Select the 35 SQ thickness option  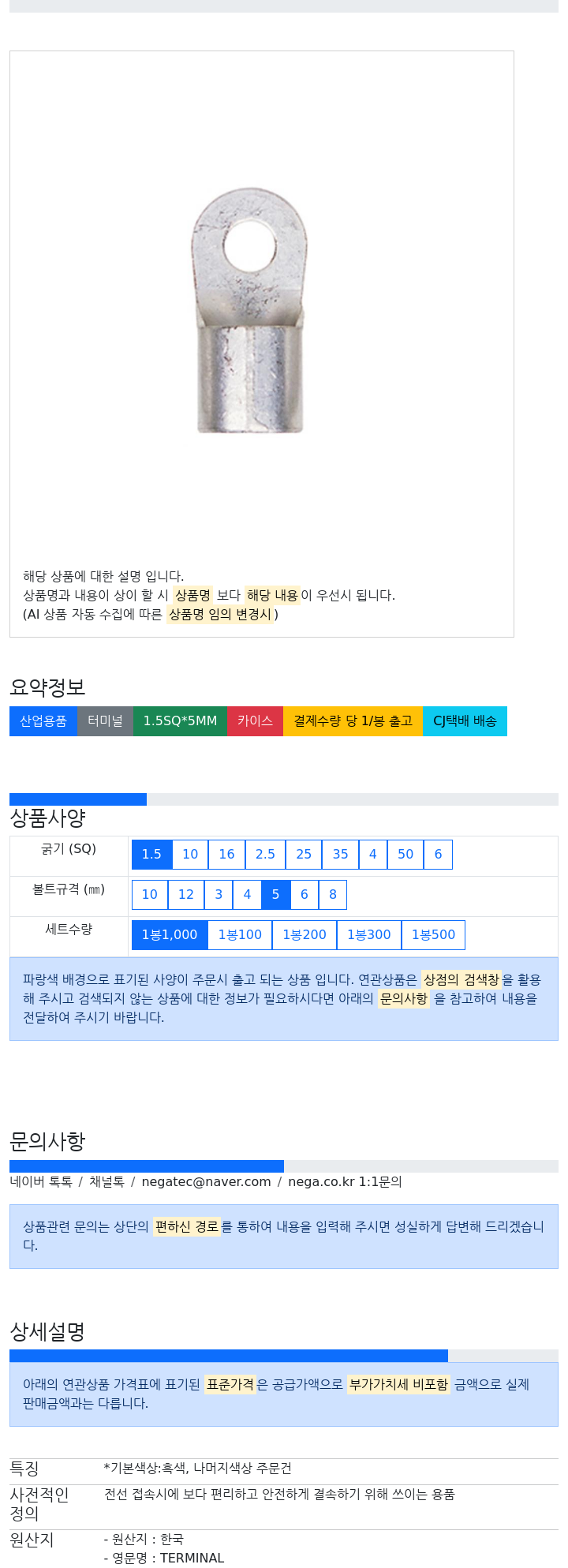[x=340, y=855]
